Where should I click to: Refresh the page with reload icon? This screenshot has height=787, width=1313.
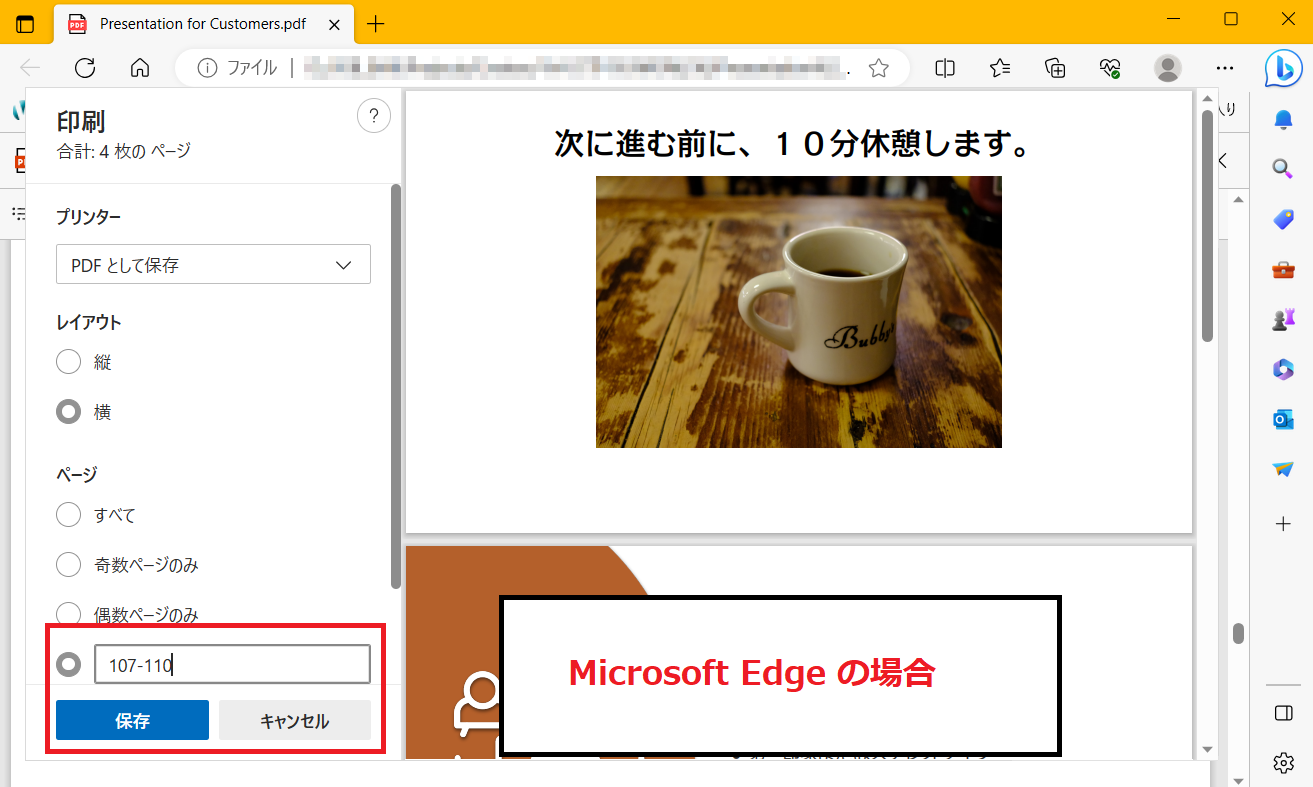(86, 68)
